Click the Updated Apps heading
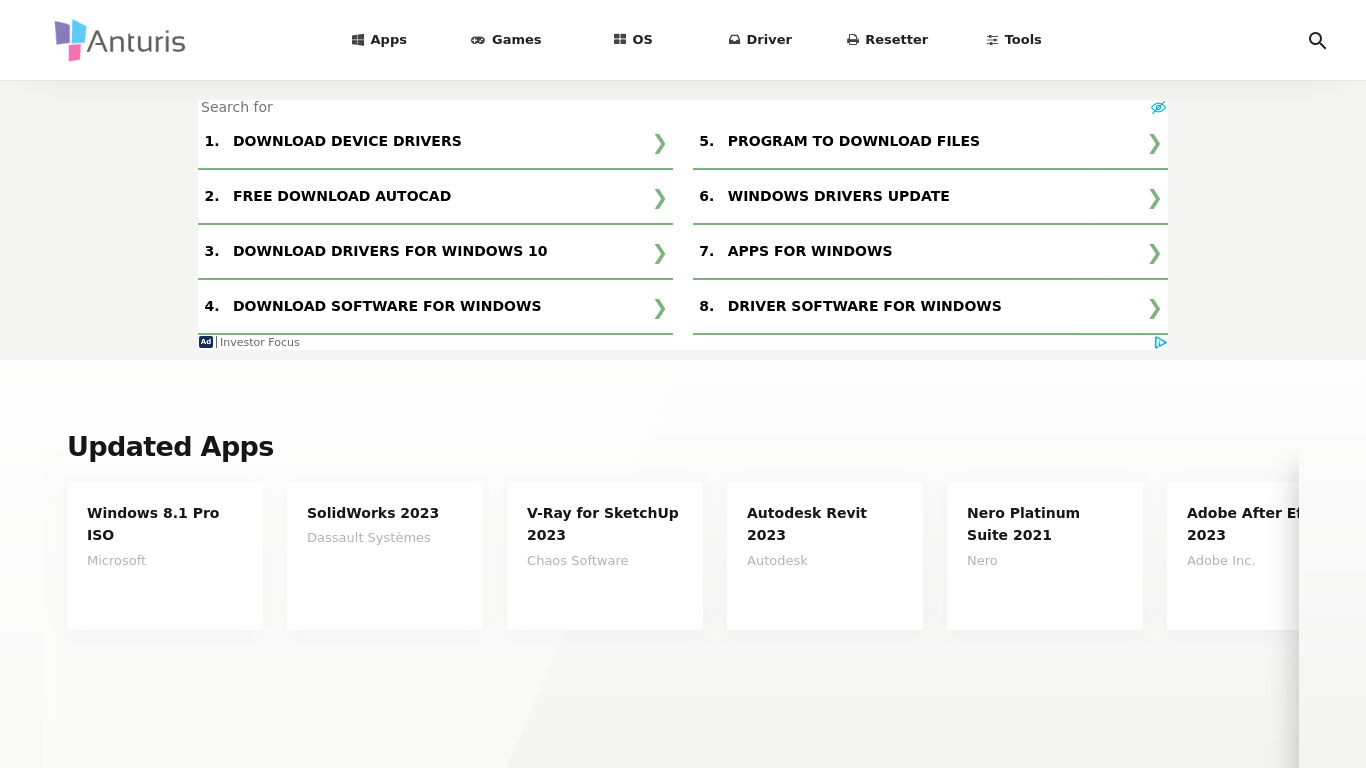 [170, 447]
